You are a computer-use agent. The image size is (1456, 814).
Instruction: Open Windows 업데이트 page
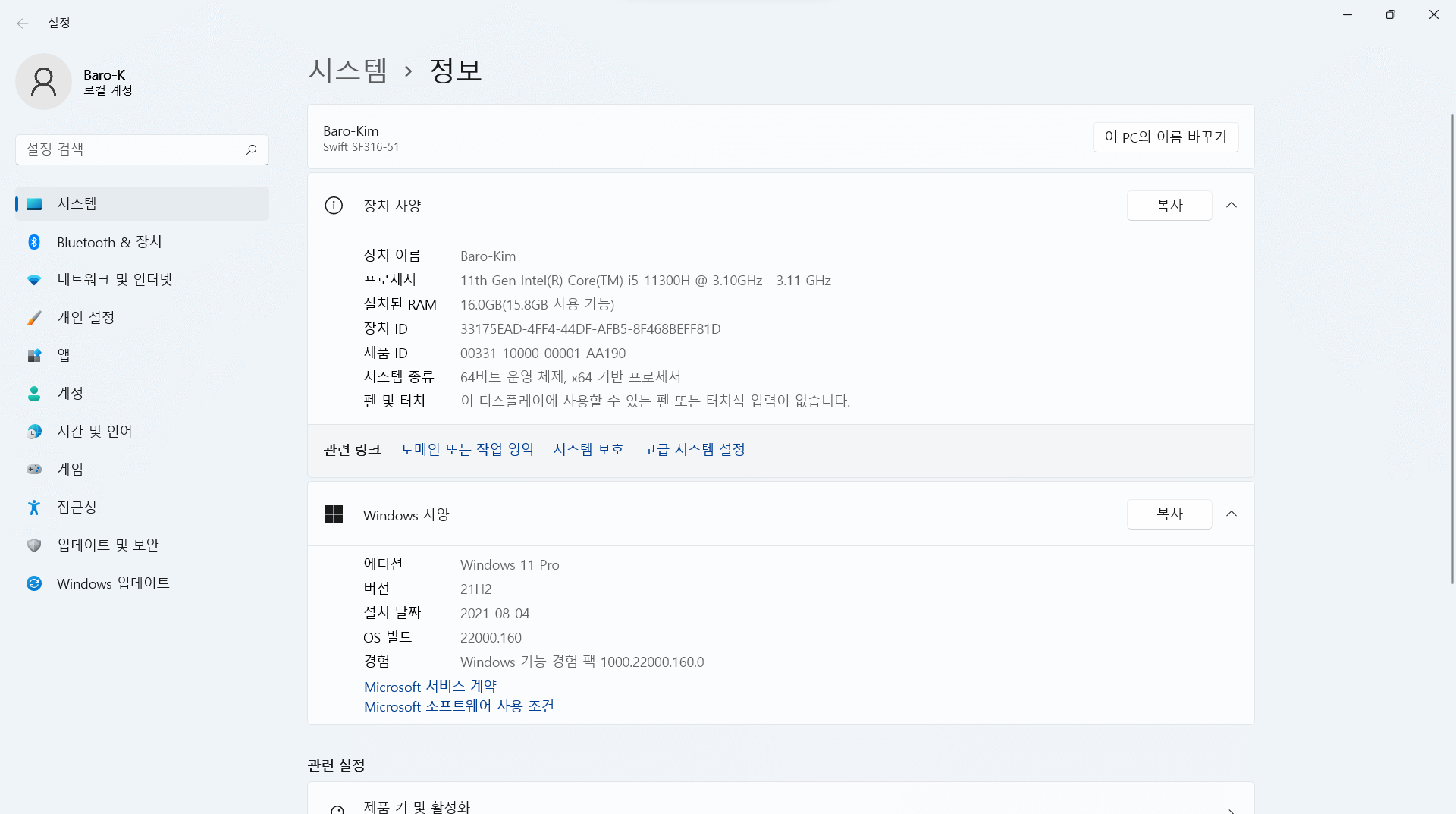click(142, 583)
